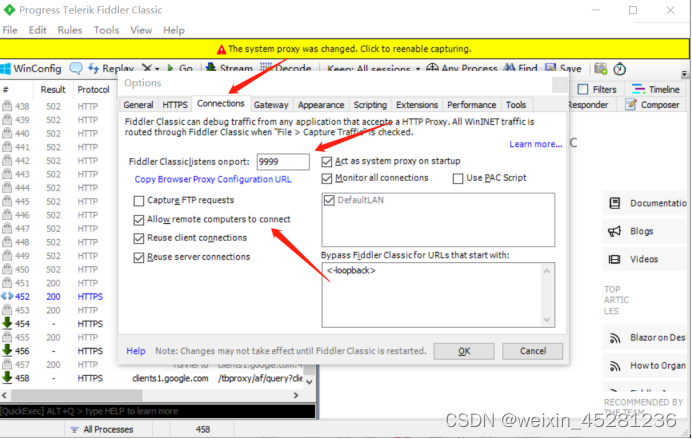The image size is (692, 439).
Task: Switch to General tab in Options
Action: (x=139, y=105)
